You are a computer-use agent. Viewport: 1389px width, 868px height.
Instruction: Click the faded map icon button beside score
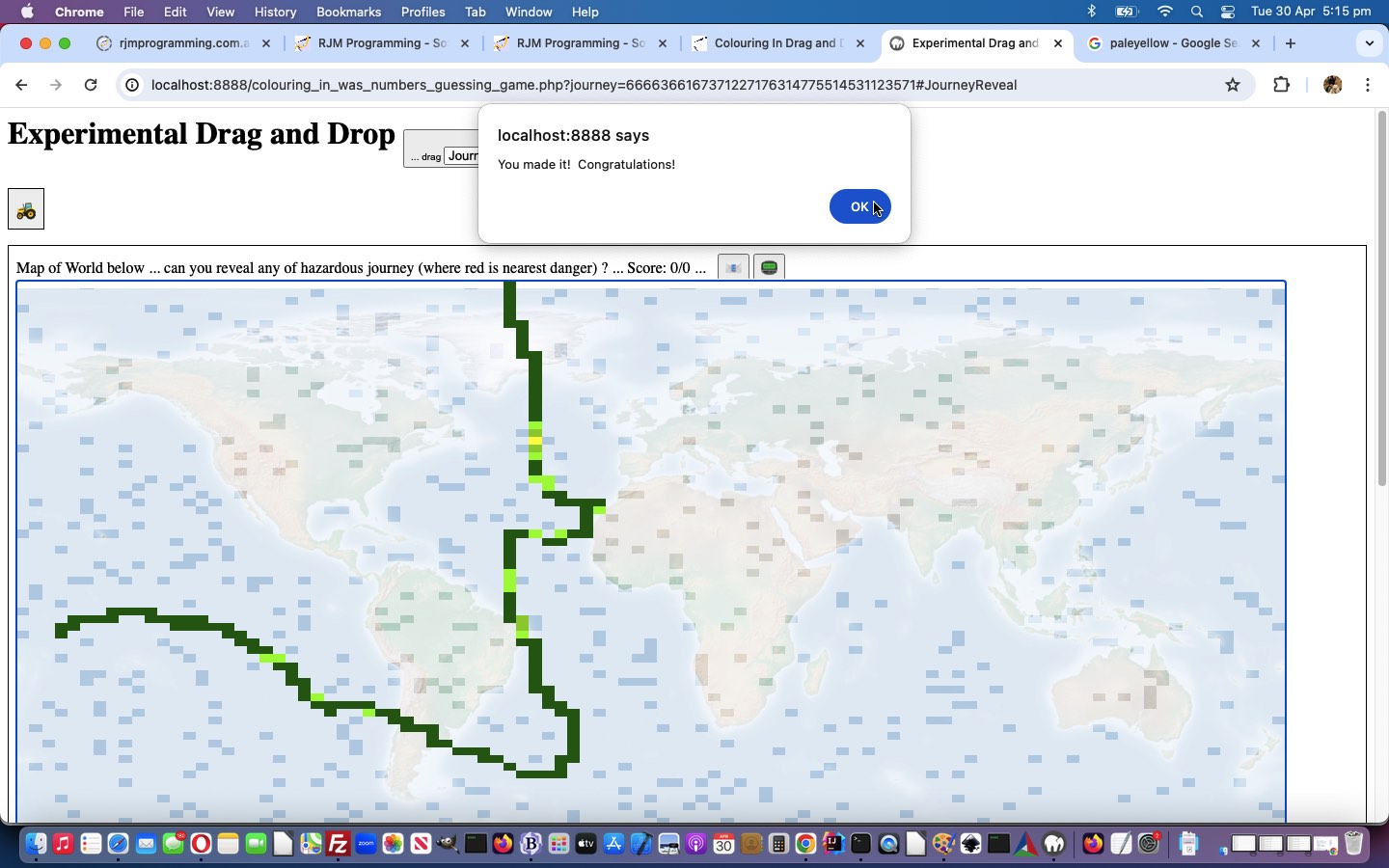(x=733, y=267)
